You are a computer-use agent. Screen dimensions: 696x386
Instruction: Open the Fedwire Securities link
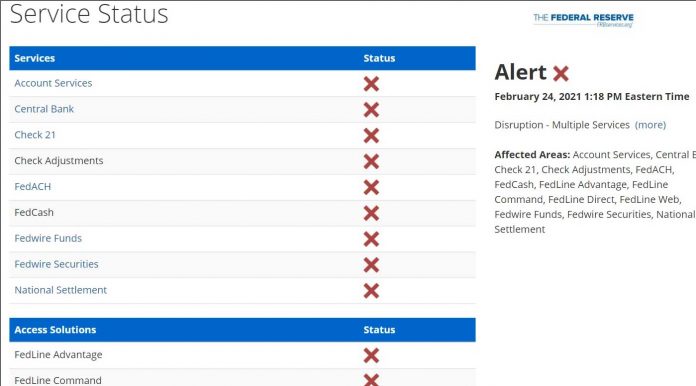[56, 264]
